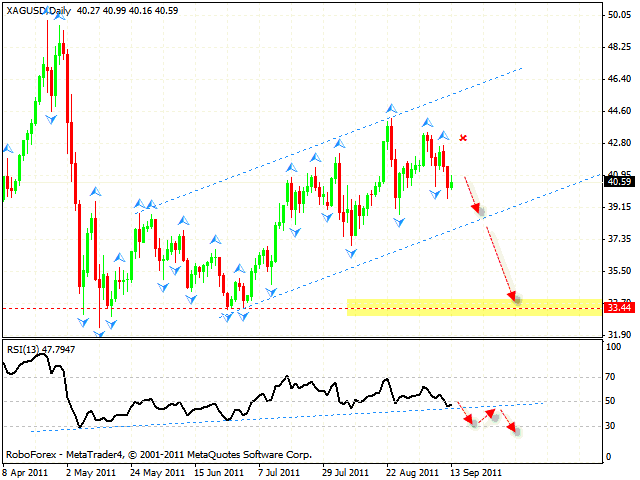640x480 pixels.
Task: Click the red 33.44 price level tag
Action: tap(617, 308)
